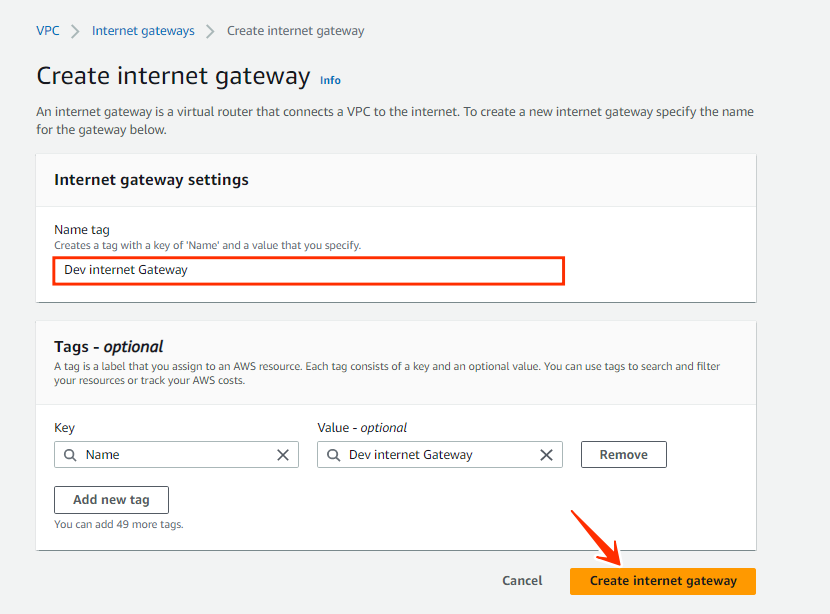Click the search magnifier icon in Value field
830x614 pixels.
332,454
